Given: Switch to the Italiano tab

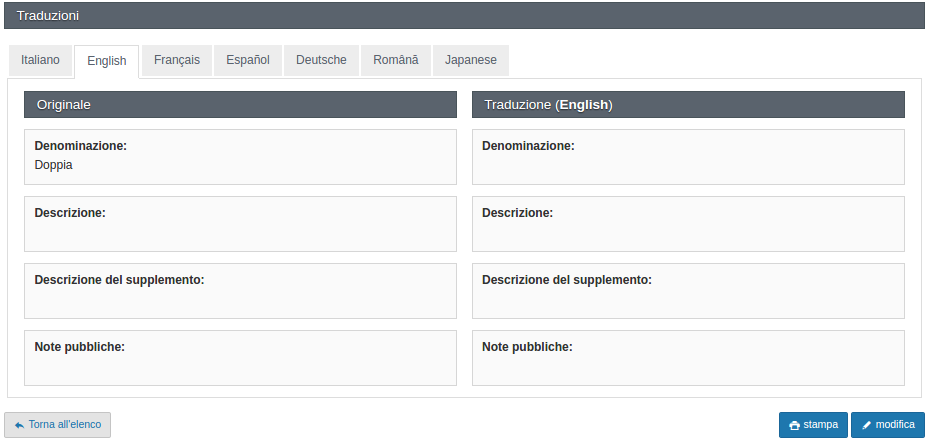Looking at the screenshot, I should tap(41, 60).
